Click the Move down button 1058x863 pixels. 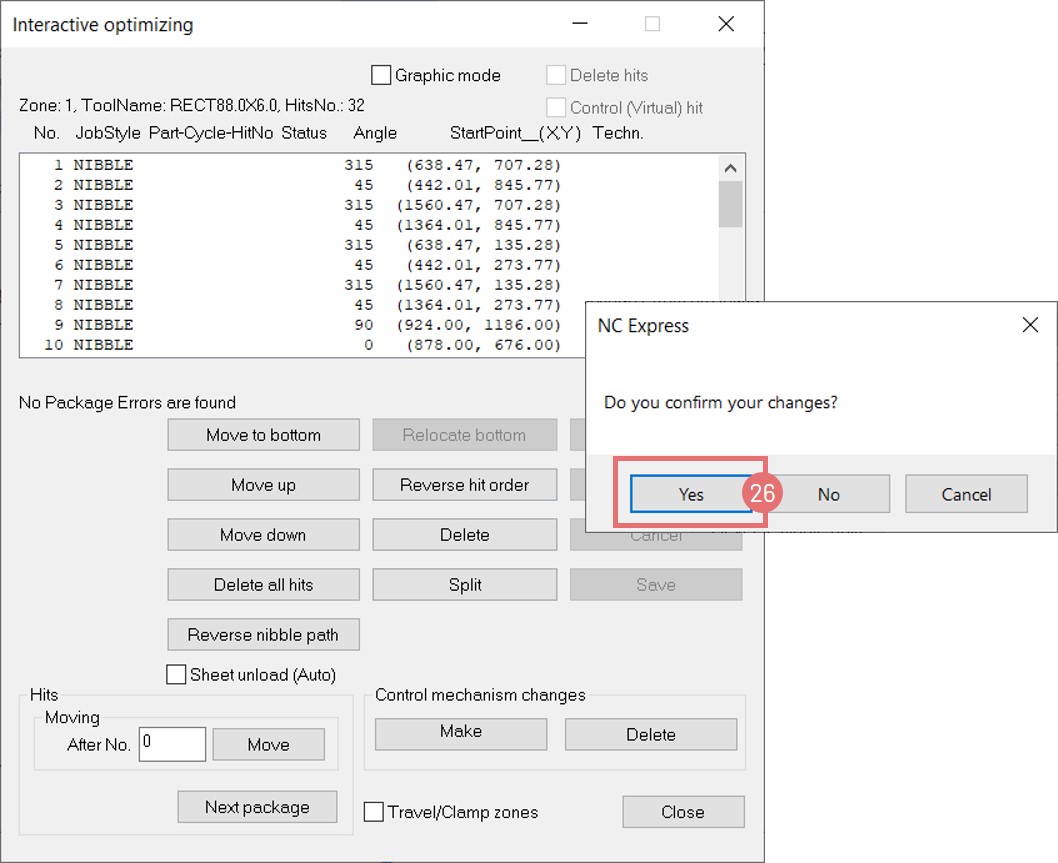point(263,535)
